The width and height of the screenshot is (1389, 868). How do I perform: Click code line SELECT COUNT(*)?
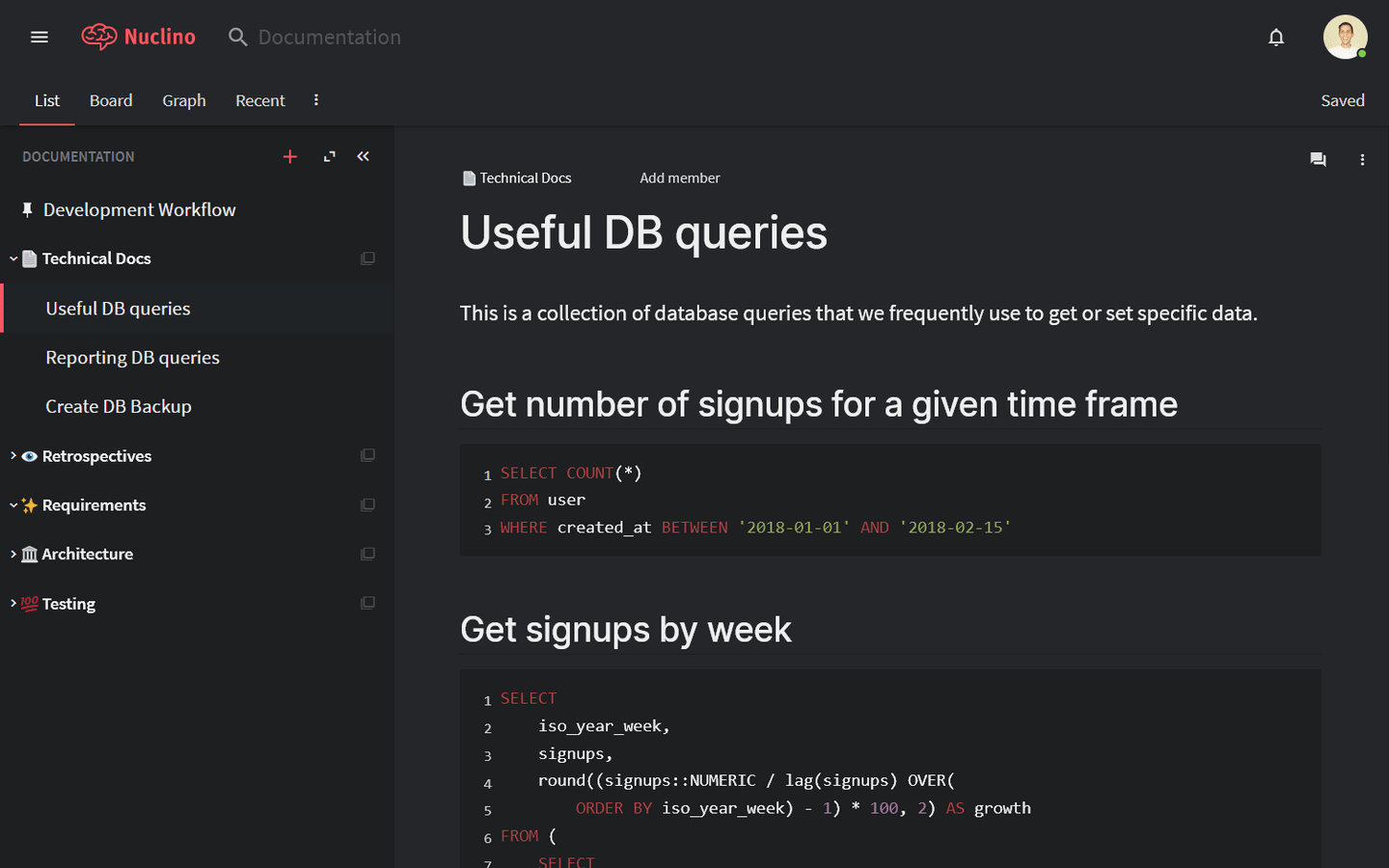(571, 473)
